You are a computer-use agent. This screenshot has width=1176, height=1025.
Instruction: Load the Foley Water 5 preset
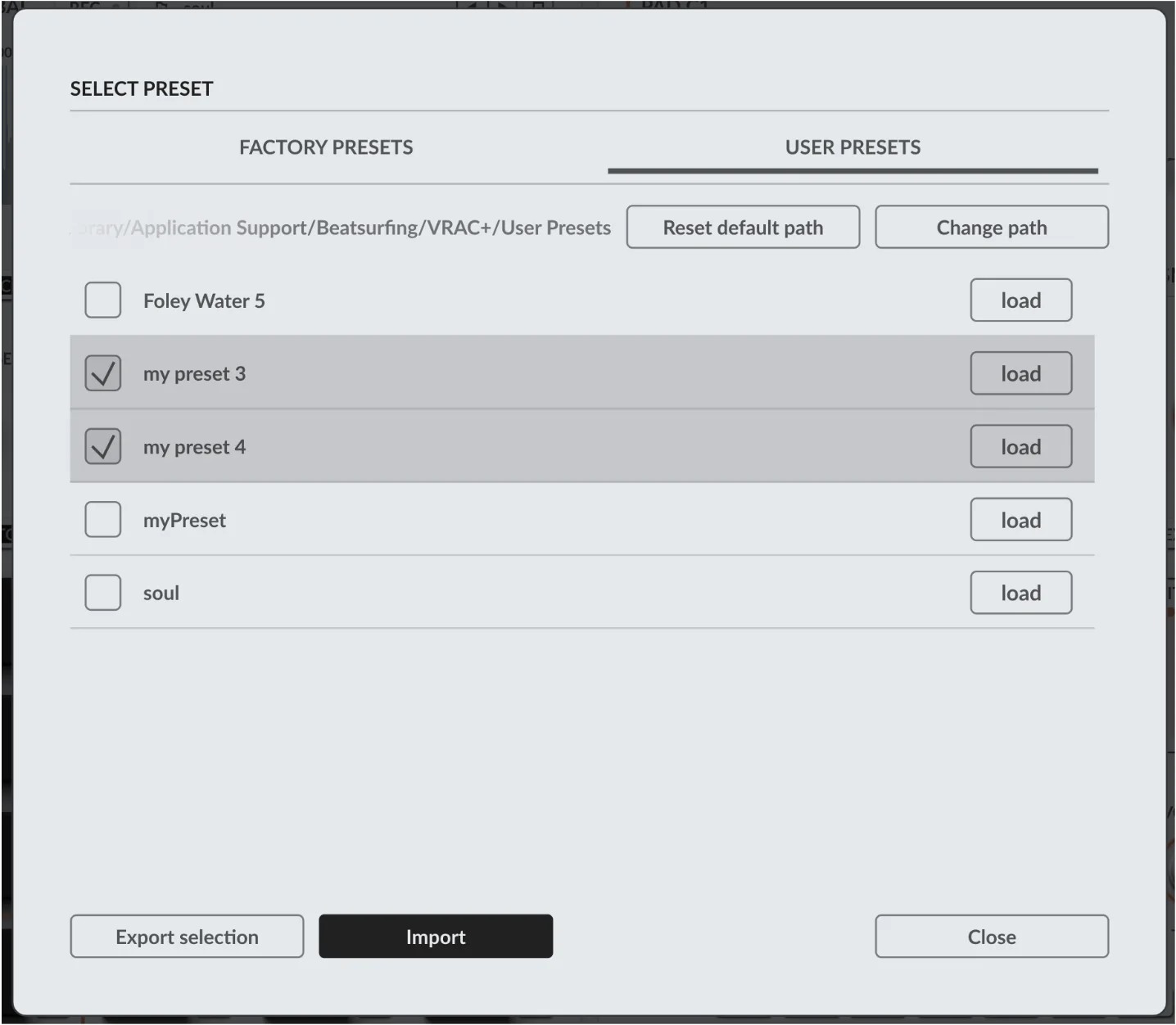point(1021,300)
